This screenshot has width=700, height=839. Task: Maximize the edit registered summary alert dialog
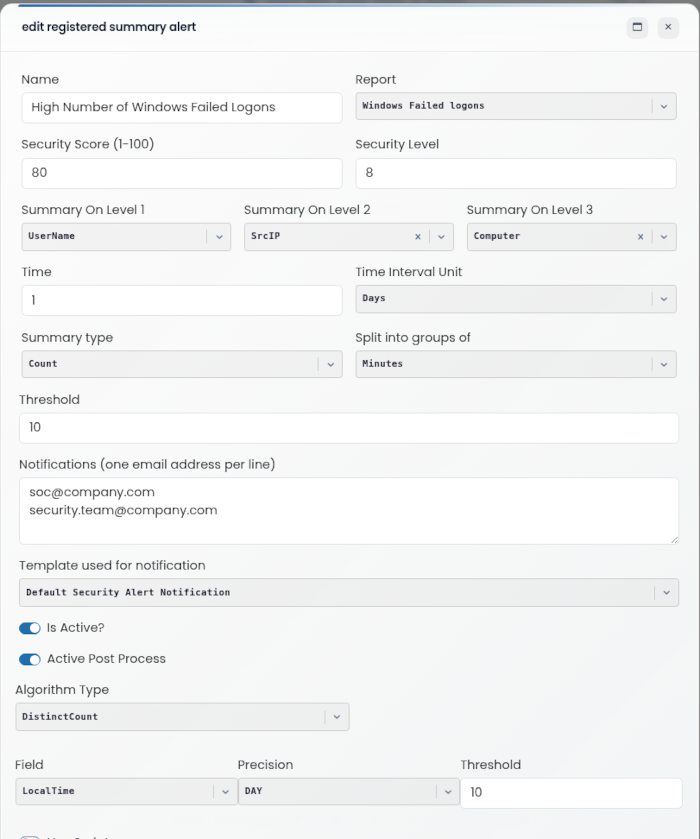637,27
